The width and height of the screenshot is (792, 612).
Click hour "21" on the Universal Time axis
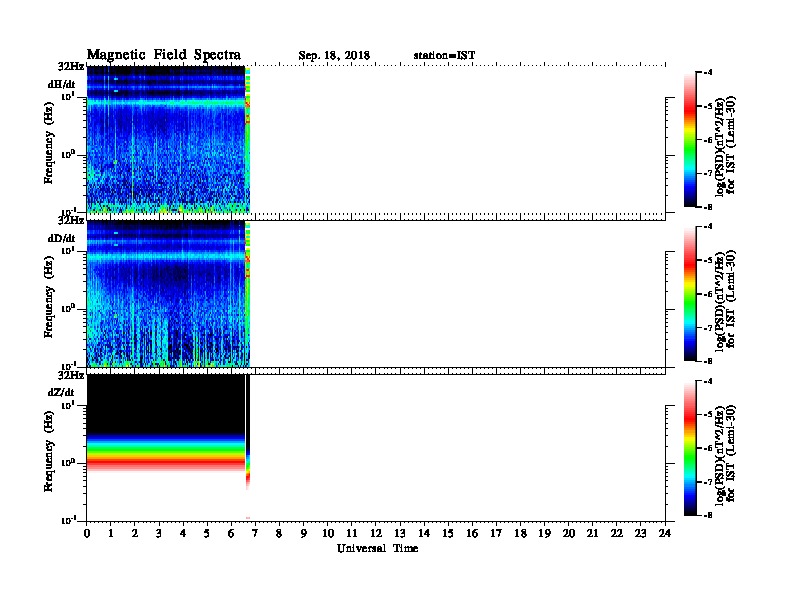tap(592, 533)
